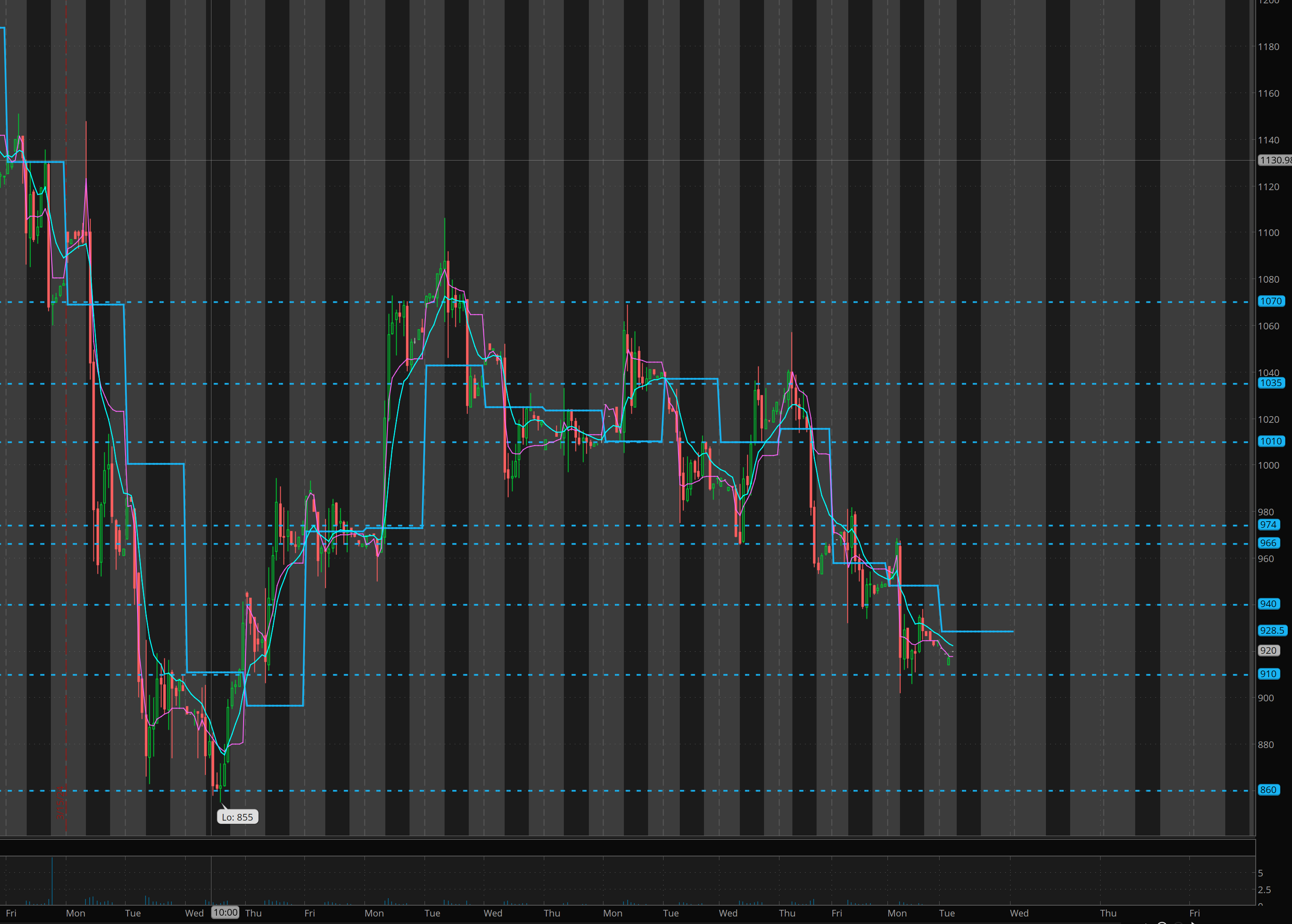
Task: Click the rightmost Fri label on time axis
Action: (1194, 913)
